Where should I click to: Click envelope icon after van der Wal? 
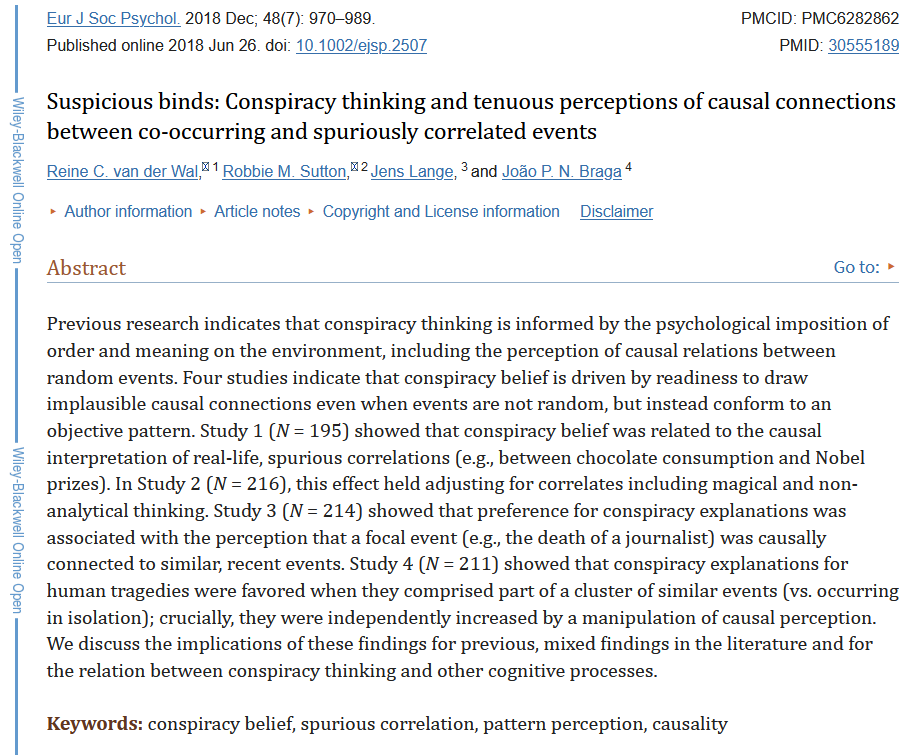(205, 167)
